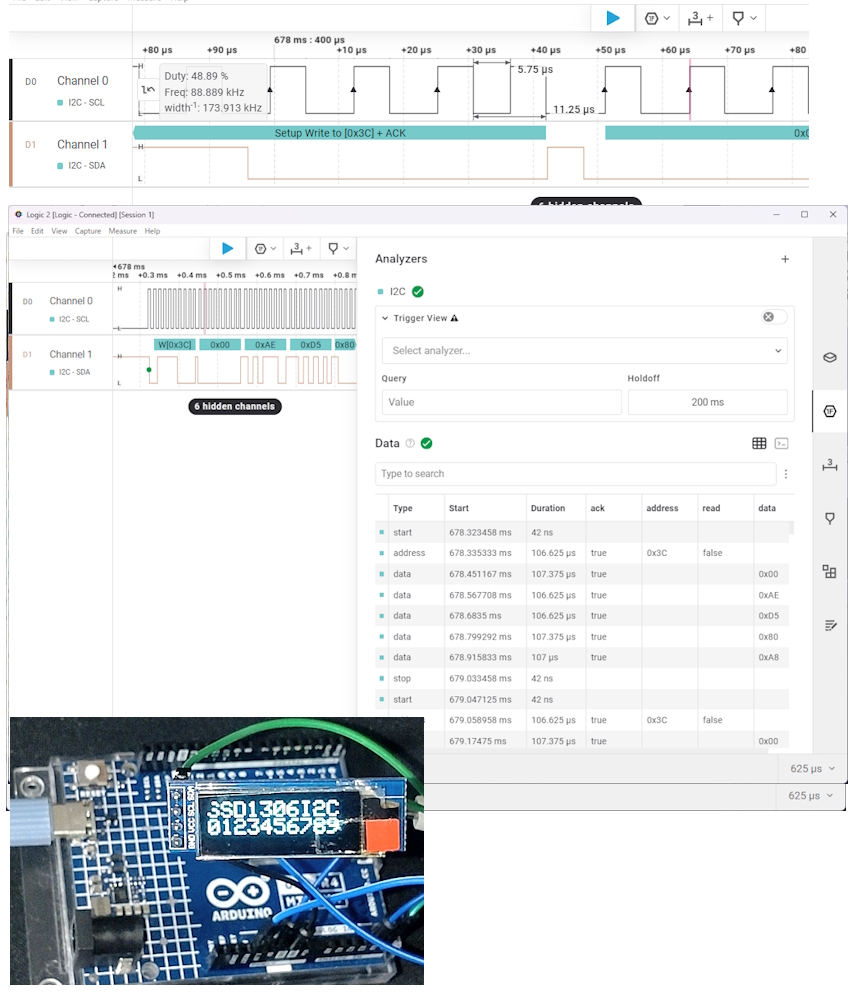Image resolution: width=850 pixels, height=1000 pixels.
Task: Switch Data panel to table view
Action: click(759, 443)
